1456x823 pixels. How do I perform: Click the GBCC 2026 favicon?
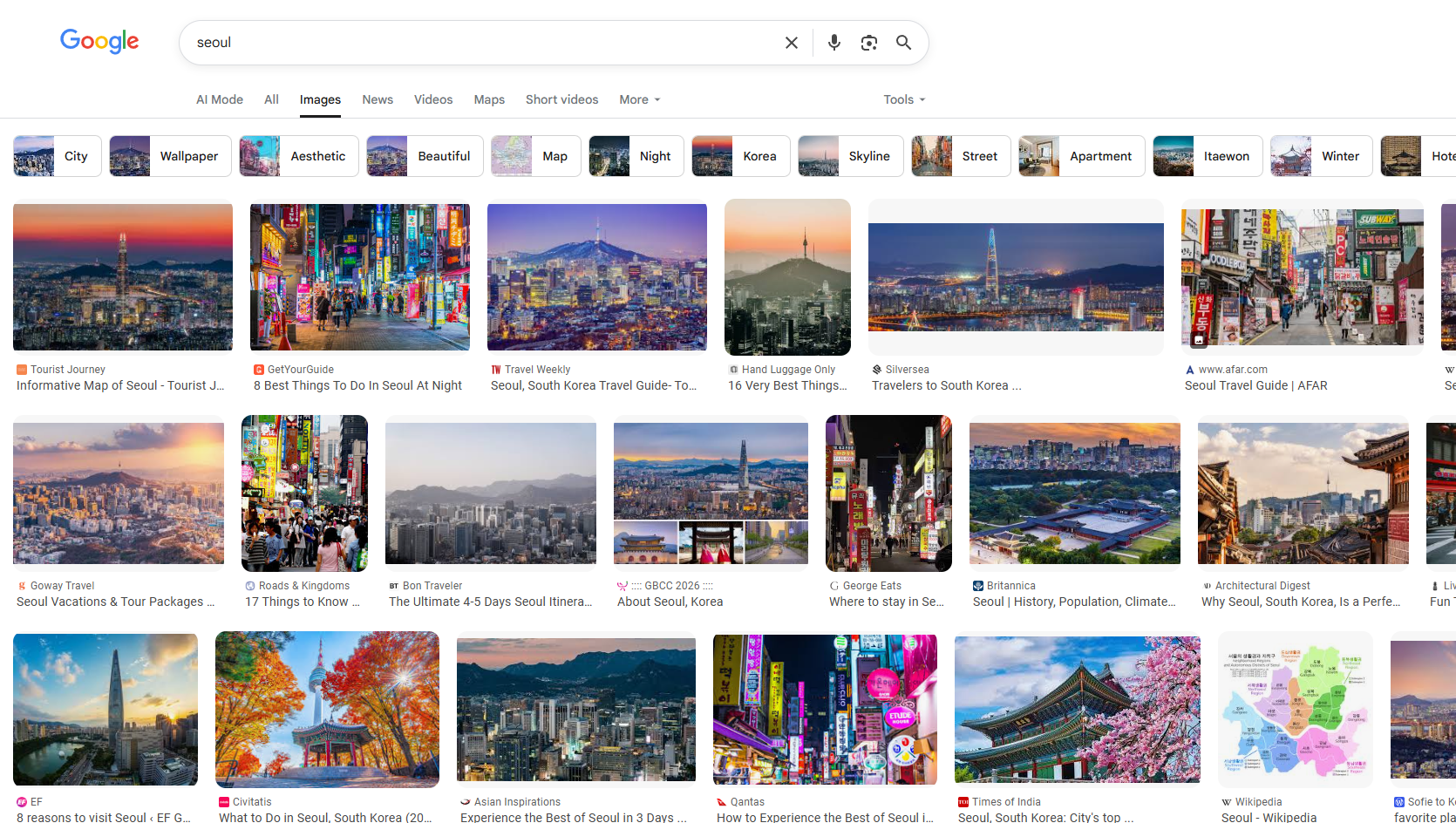point(623,586)
